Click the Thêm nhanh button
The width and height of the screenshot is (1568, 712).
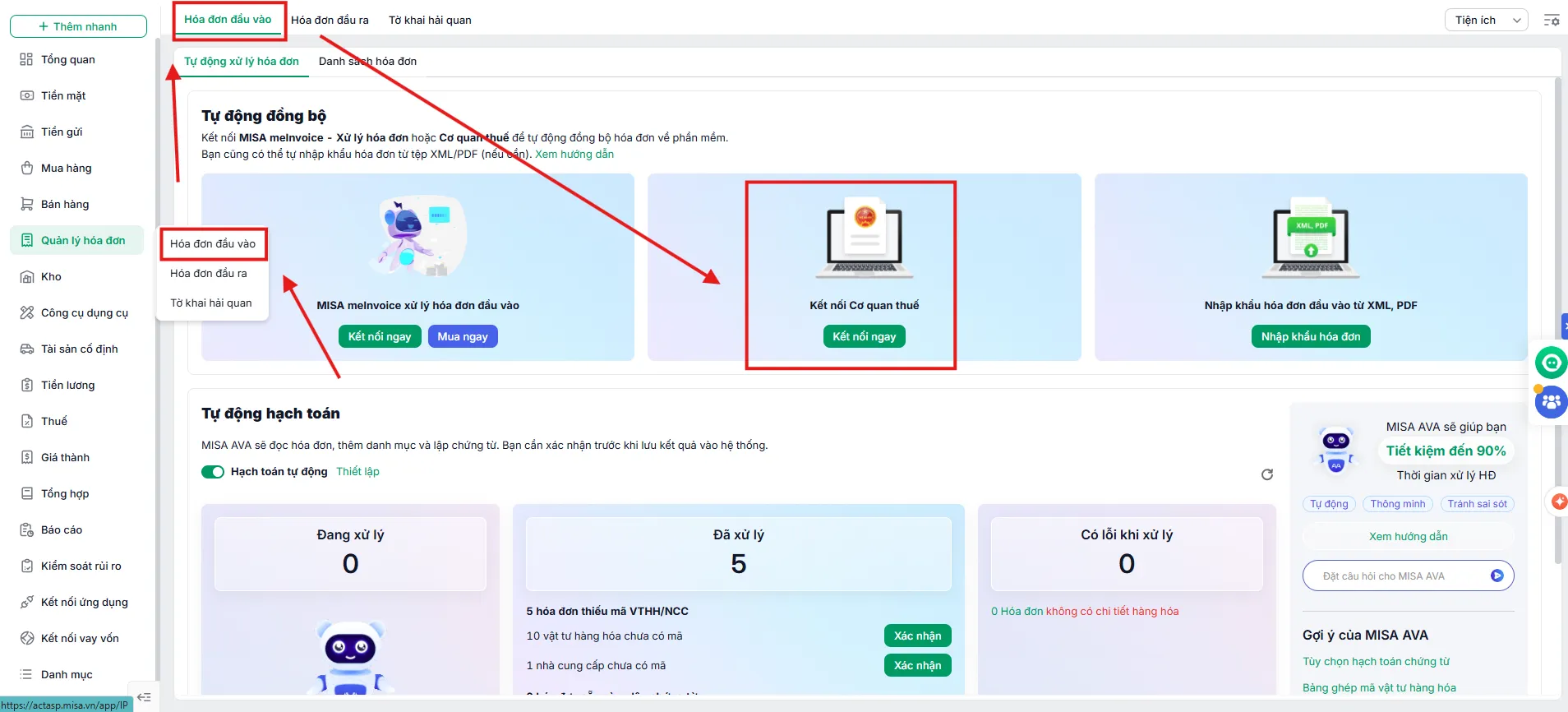point(78,26)
